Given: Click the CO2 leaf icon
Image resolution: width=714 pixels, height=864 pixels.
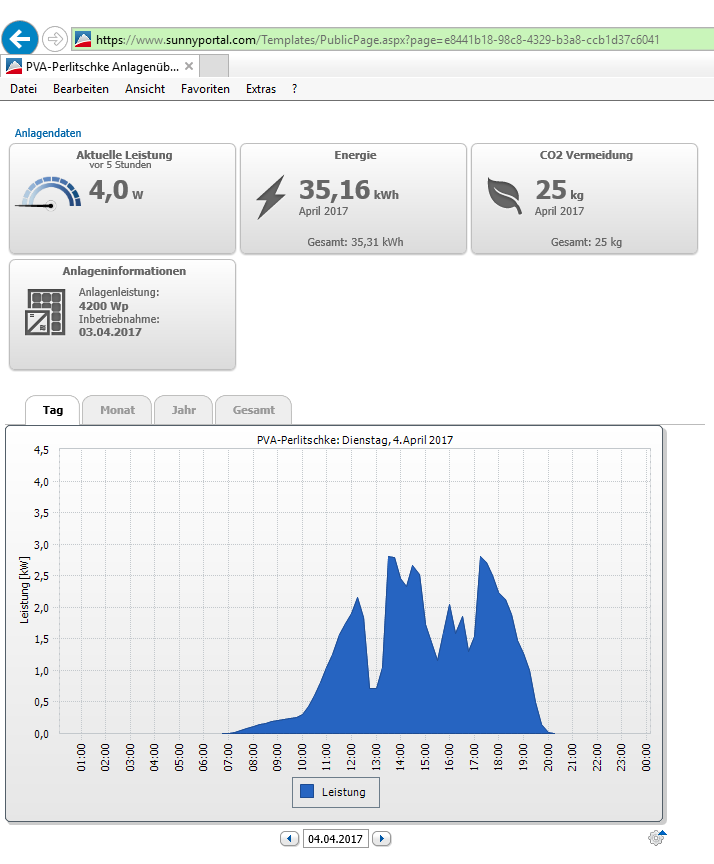Looking at the screenshot, I should click(x=505, y=196).
